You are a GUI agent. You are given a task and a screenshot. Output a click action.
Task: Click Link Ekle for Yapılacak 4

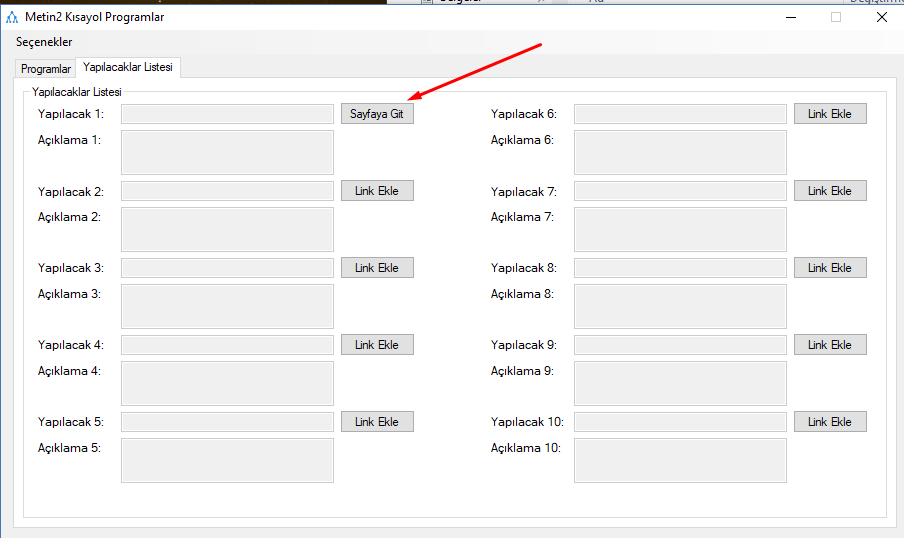click(377, 345)
